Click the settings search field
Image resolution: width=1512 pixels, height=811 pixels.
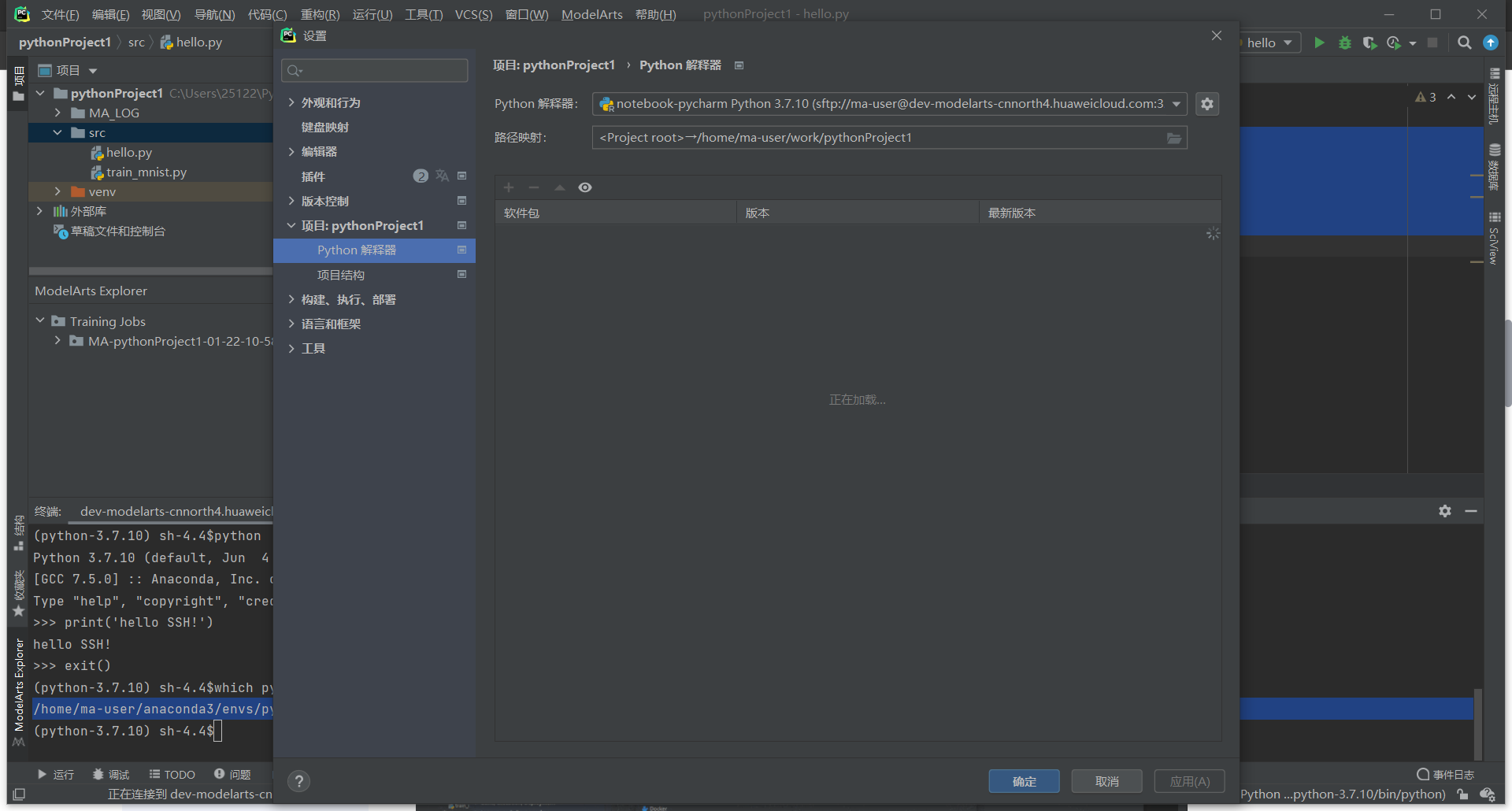pyautogui.click(x=375, y=70)
